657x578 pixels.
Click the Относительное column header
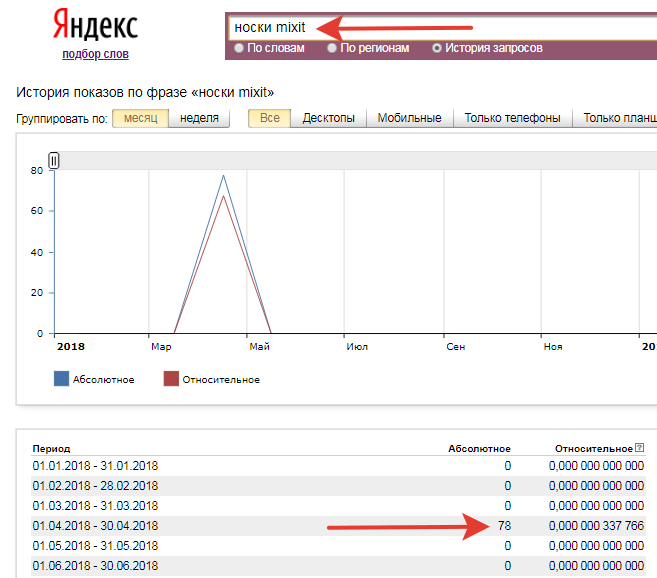(594, 449)
